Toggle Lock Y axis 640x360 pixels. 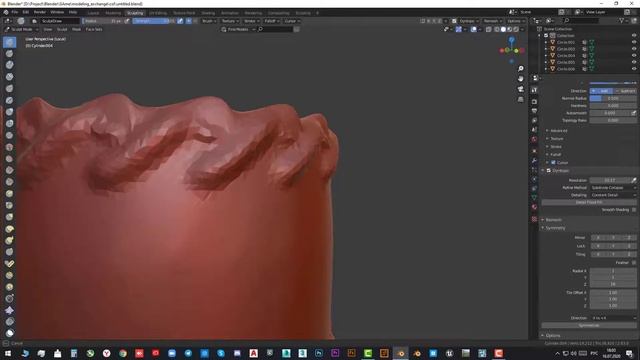[613, 246]
